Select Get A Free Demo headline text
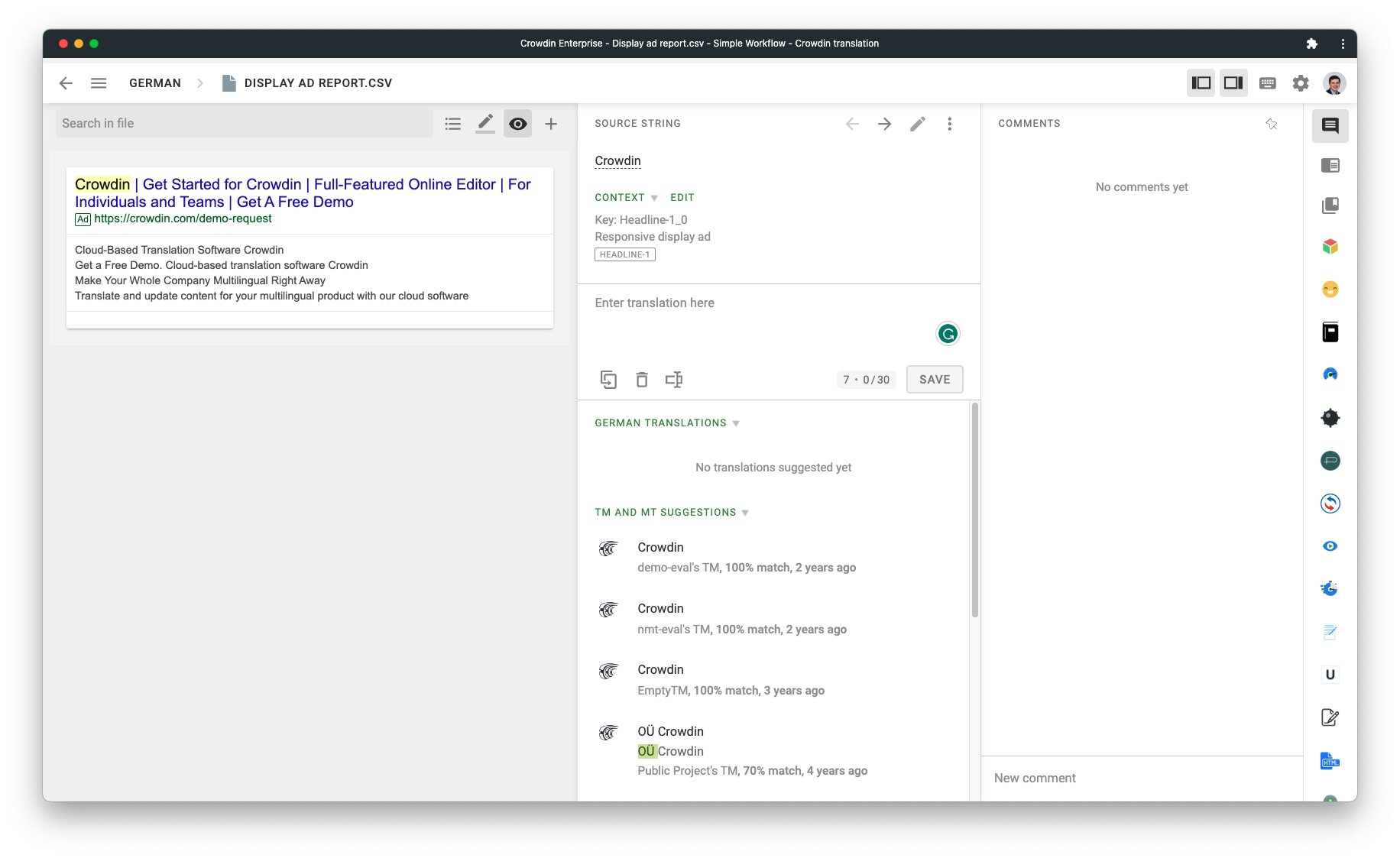The height and width of the screenshot is (858, 1400). [295, 202]
